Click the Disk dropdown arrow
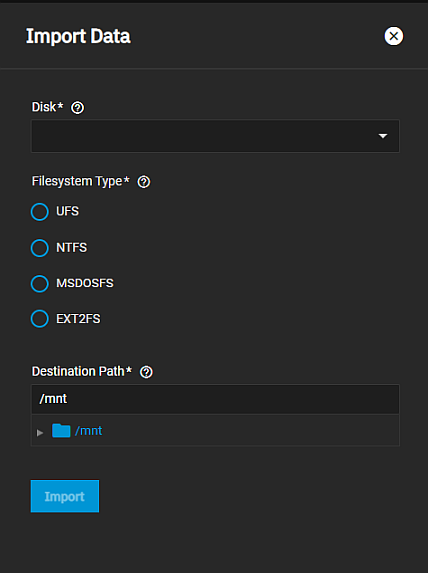Image resolution: width=428 pixels, height=573 pixels. coord(383,136)
